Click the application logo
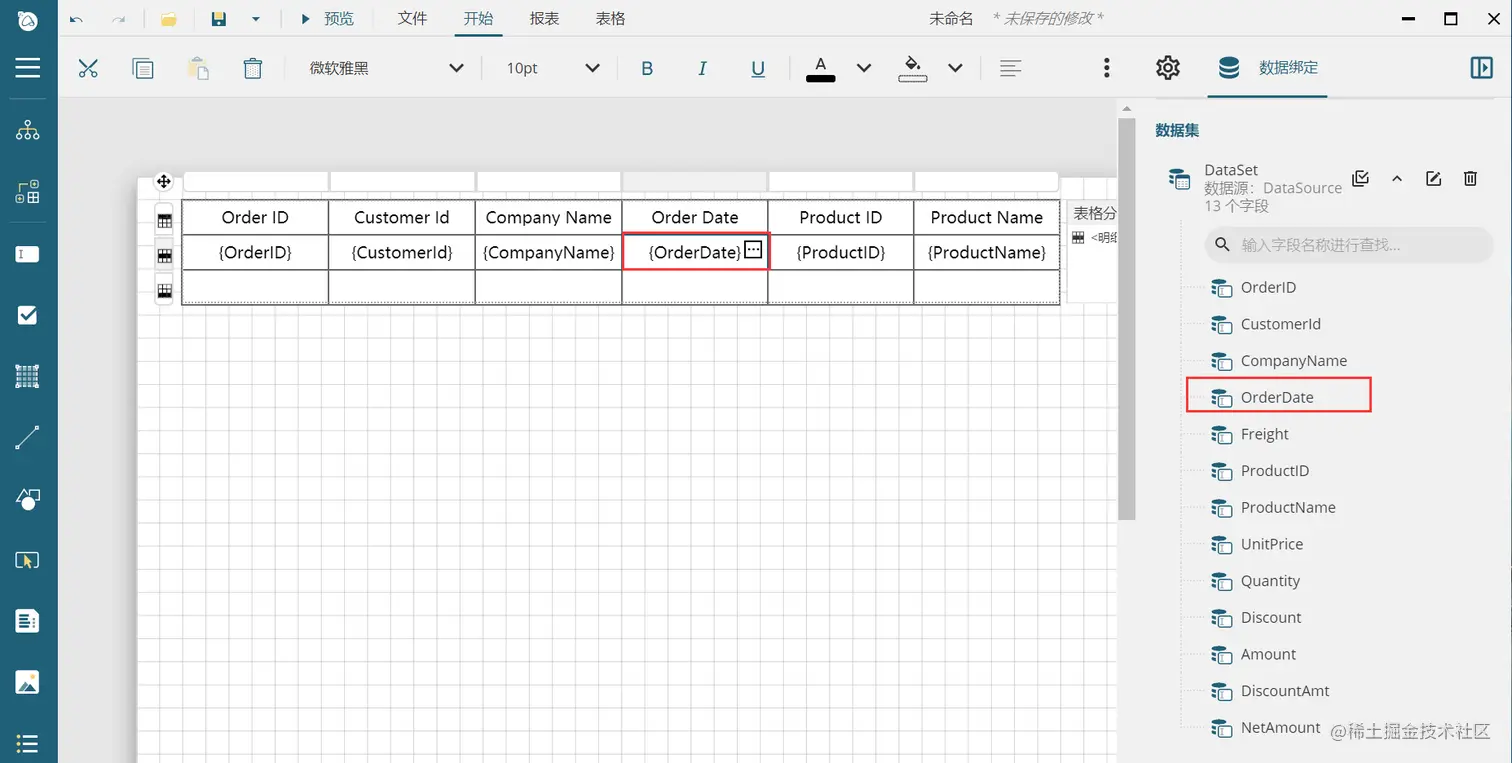The height and width of the screenshot is (763, 1512). [x=28, y=19]
